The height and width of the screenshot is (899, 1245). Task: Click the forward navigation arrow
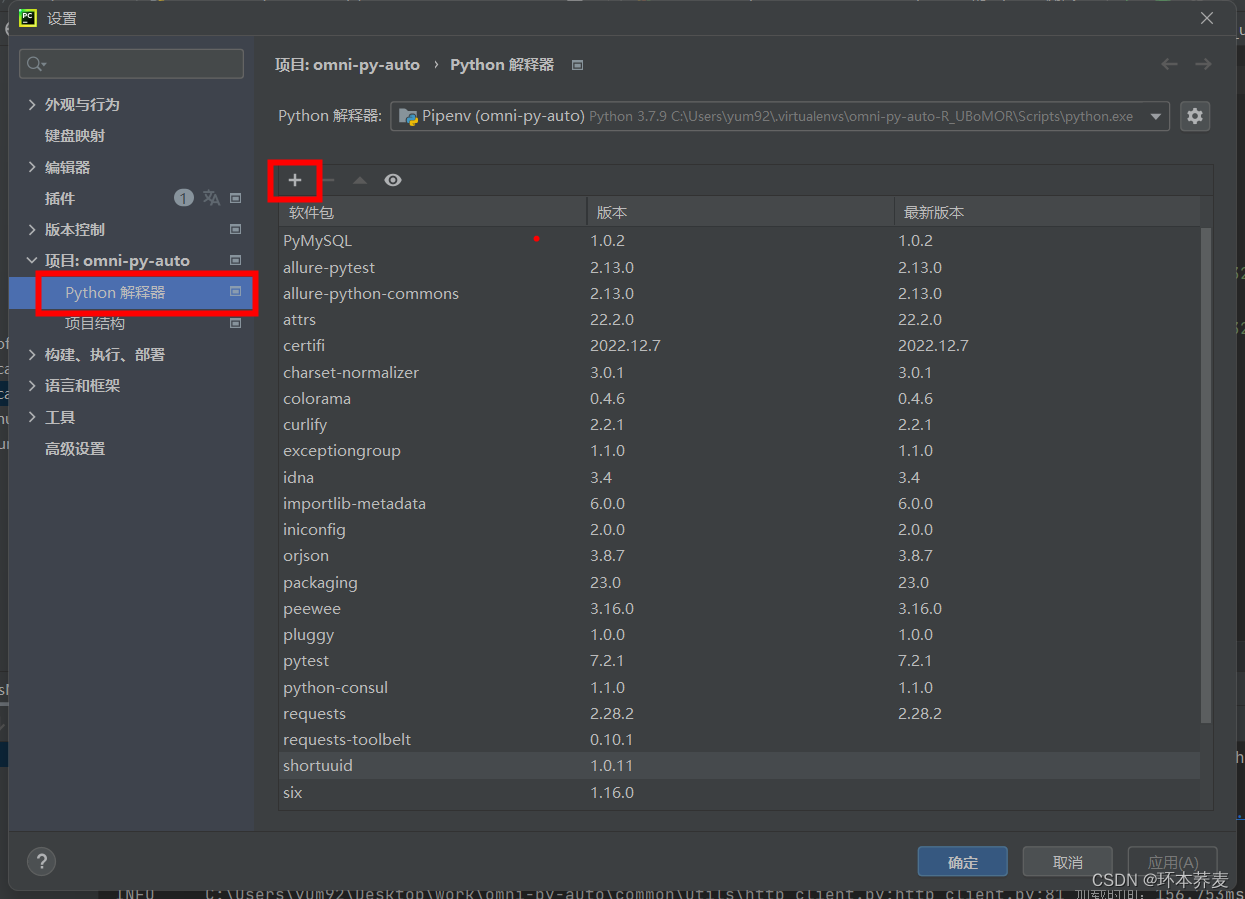tap(1203, 64)
